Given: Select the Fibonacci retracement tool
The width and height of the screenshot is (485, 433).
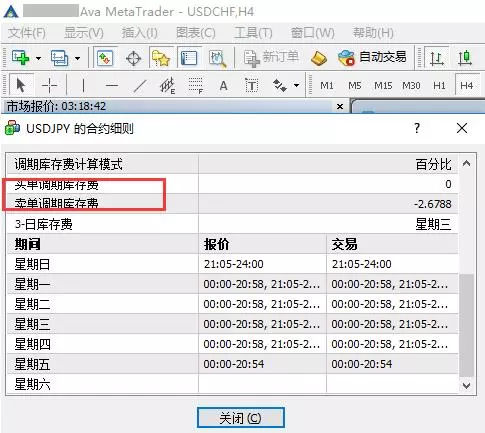Looking at the screenshot, I should 196,86.
